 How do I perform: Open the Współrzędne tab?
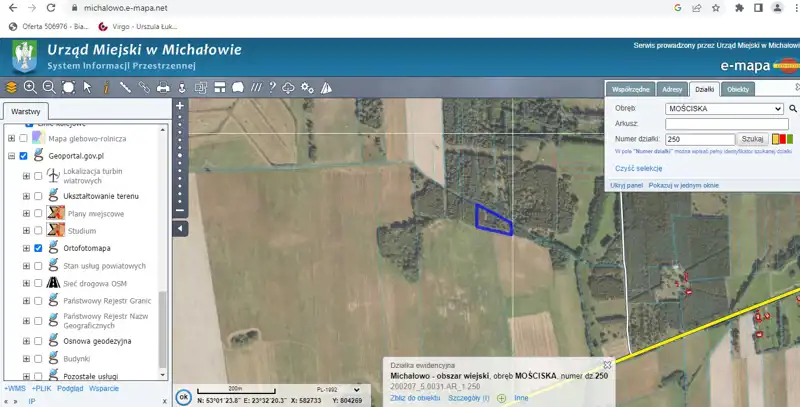coord(632,89)
